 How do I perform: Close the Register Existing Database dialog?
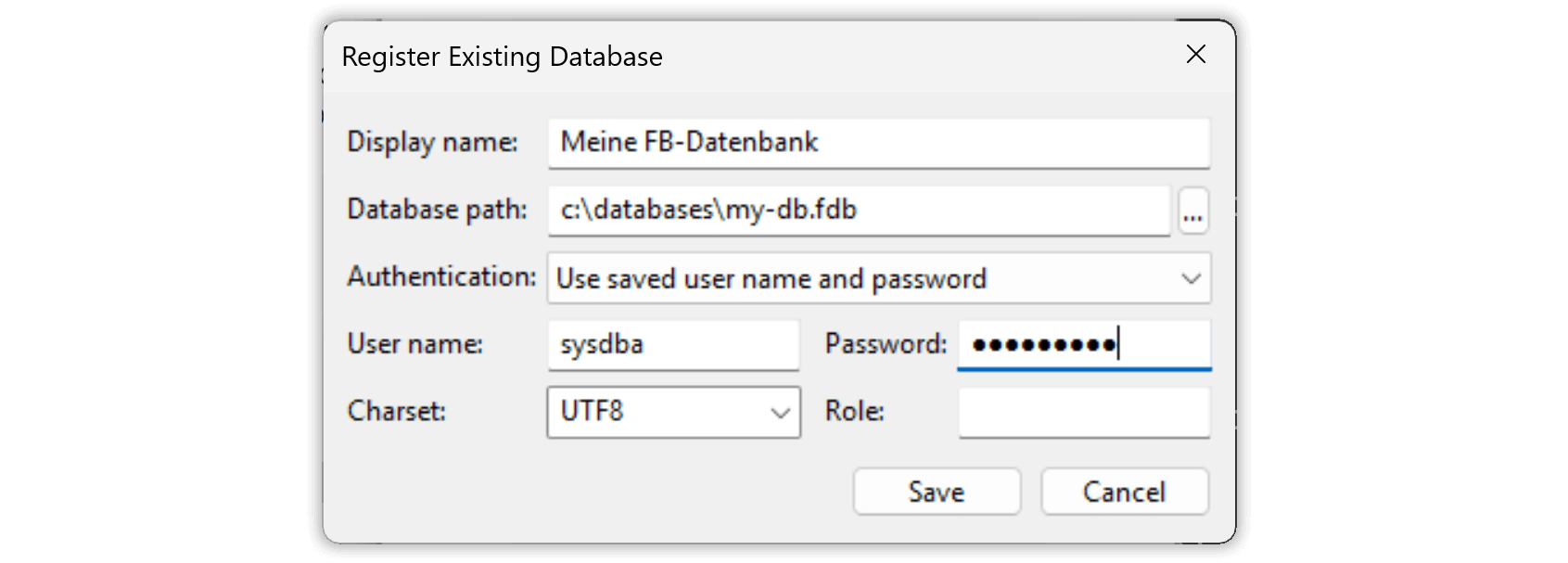coord(1196,55)
